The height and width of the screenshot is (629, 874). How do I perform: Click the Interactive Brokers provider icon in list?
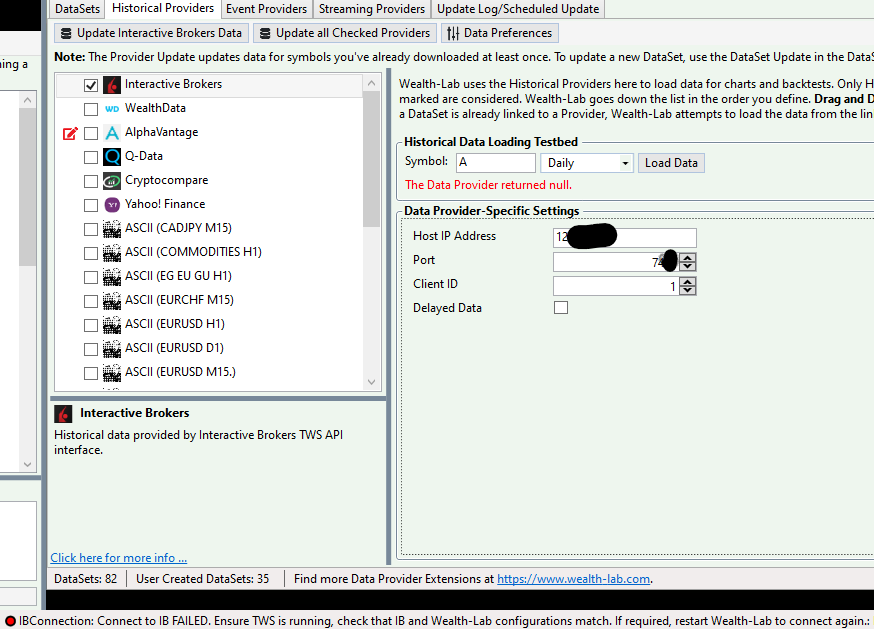tap(112, 85)
